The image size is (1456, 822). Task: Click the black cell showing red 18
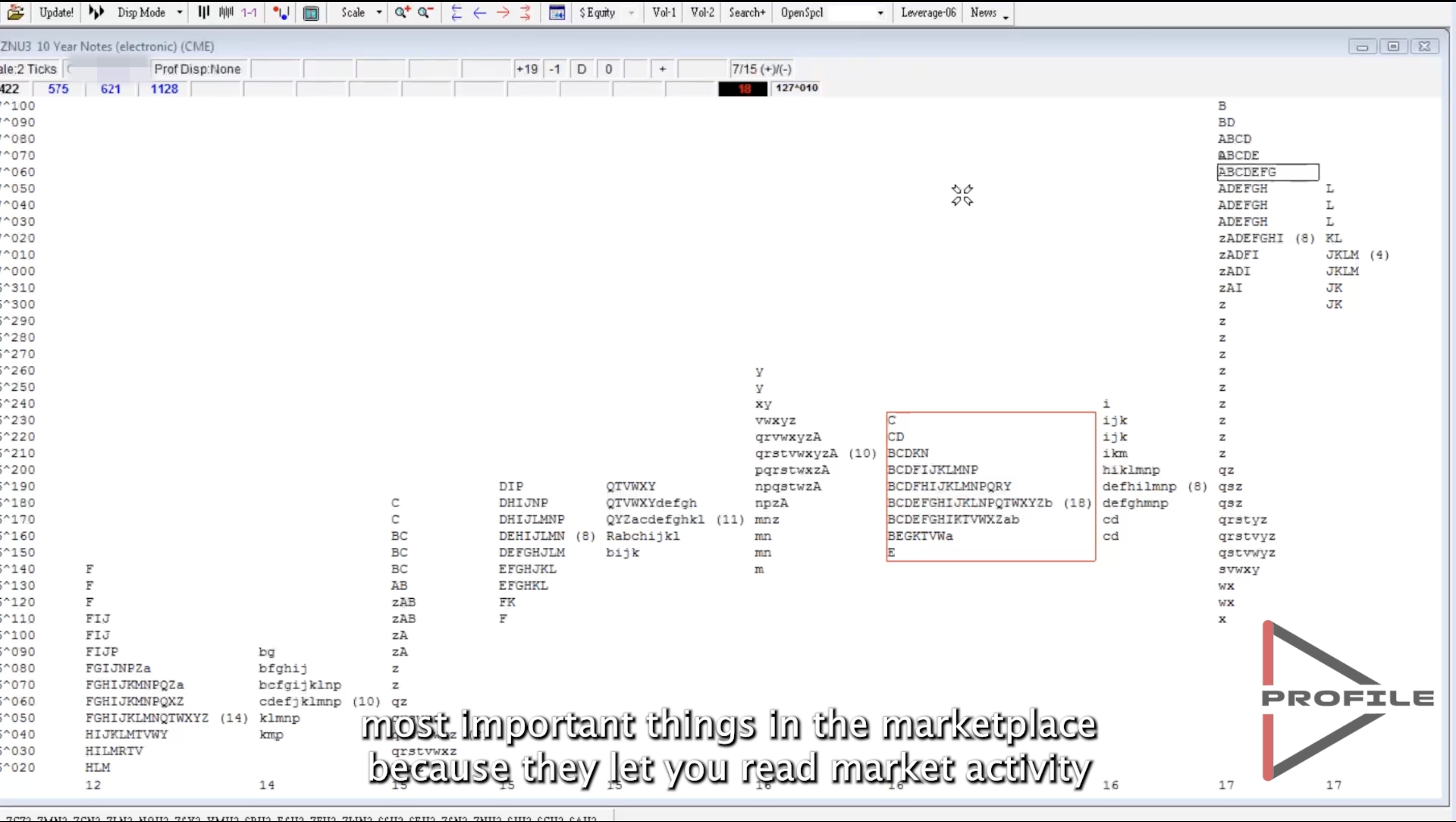tap(743, 89)
